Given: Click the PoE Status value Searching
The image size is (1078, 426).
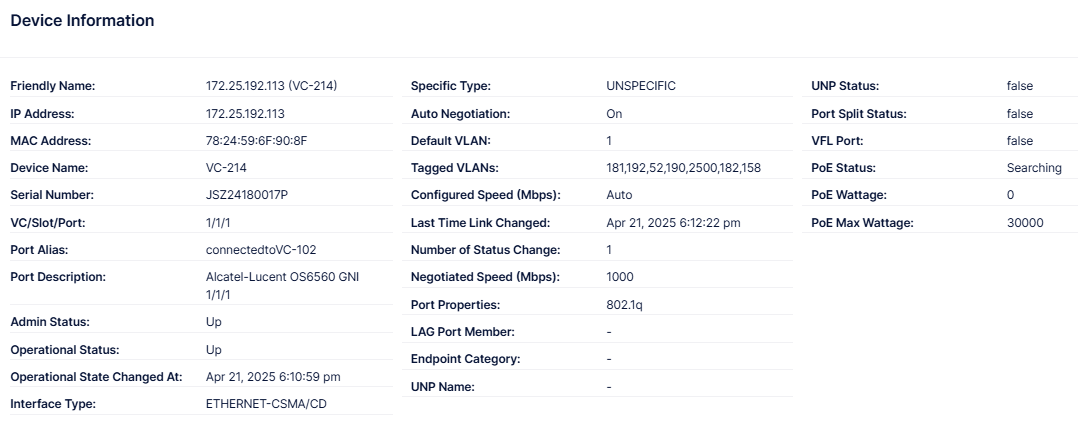Looking at the screenshot, I should coord(1034,168).
